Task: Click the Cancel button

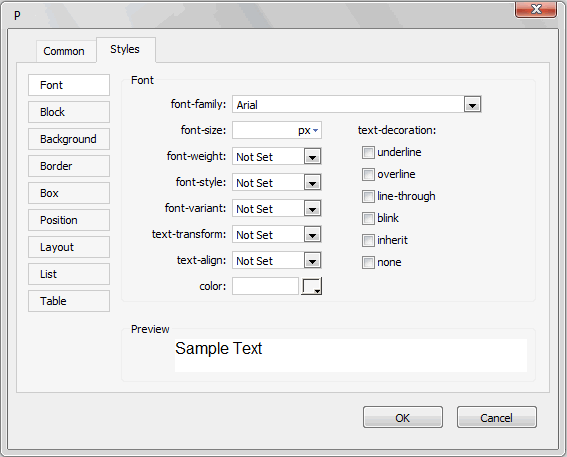Action: (496, 417)
